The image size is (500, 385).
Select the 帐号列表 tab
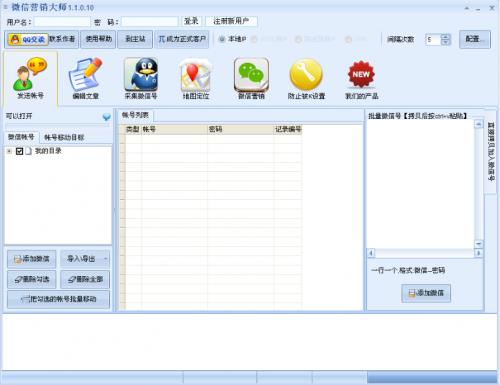point(135,115)
